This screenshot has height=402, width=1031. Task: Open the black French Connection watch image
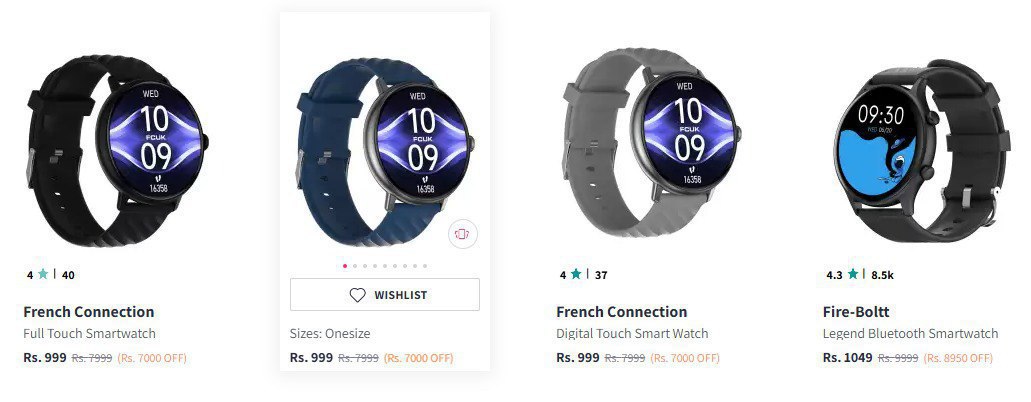point(117,151)
